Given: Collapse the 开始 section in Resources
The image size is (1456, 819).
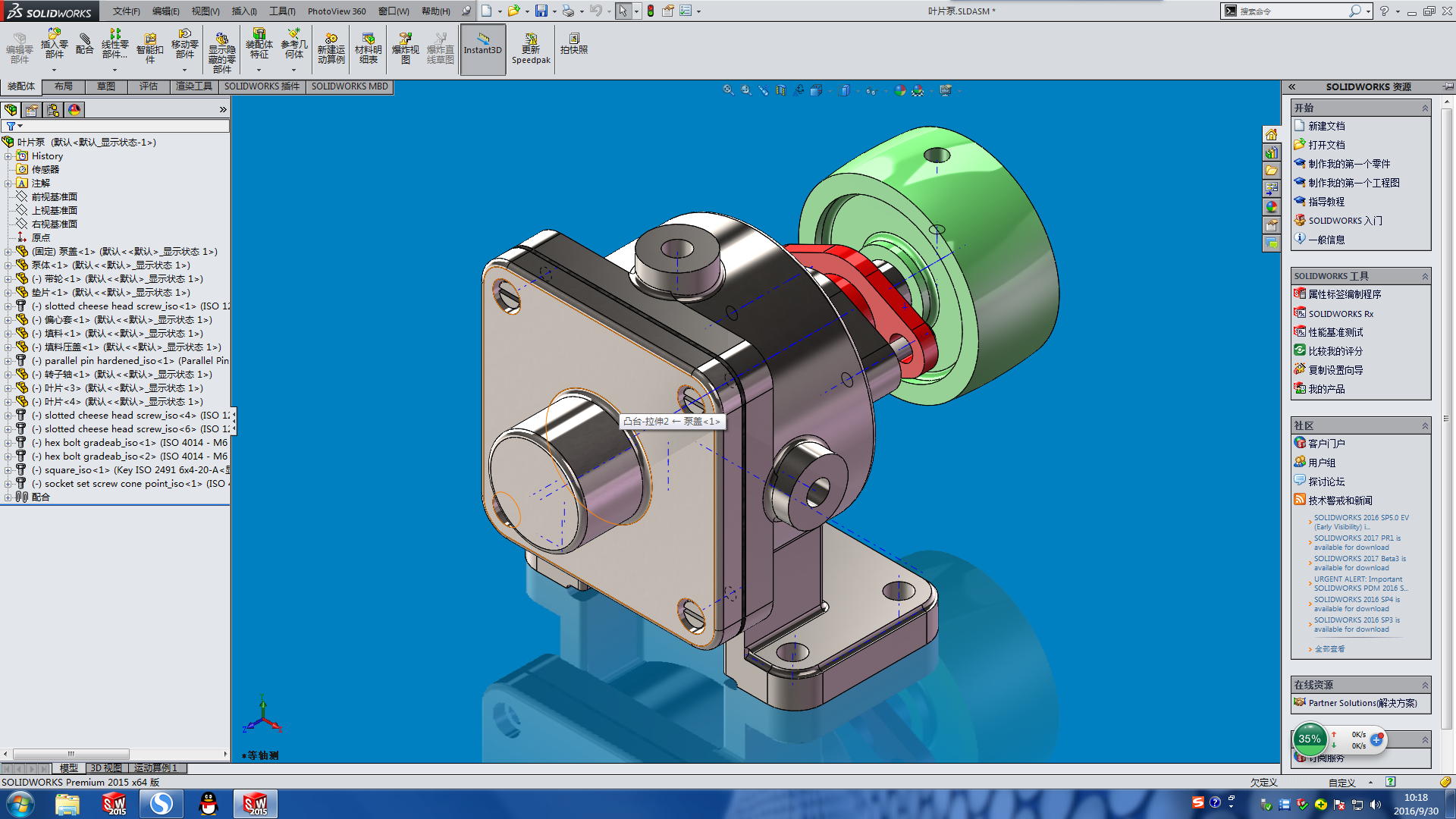Looking at the screenshot, I should click(1425, 108).
